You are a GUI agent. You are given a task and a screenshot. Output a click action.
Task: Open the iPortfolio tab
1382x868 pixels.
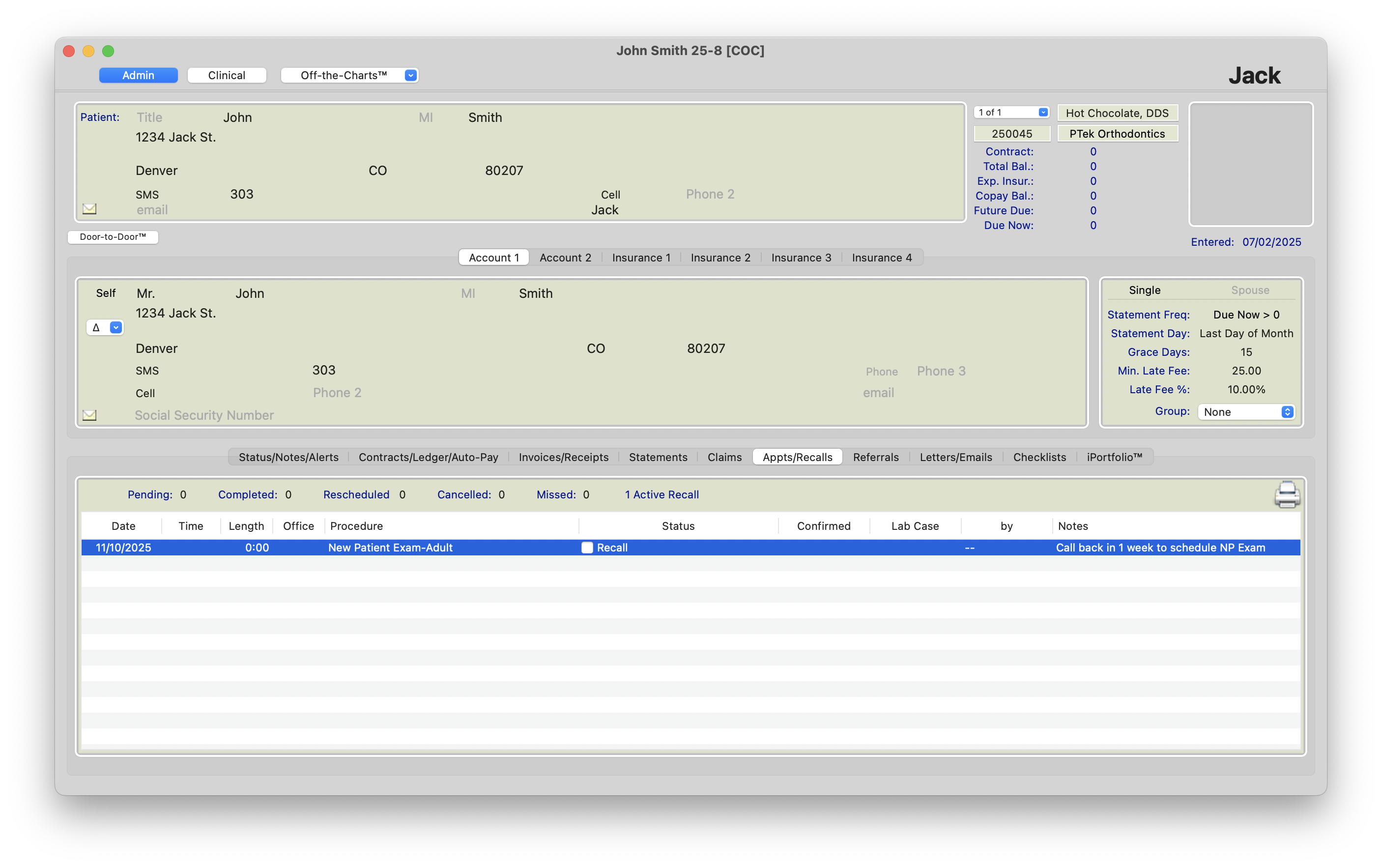(x=1114, y=457)
